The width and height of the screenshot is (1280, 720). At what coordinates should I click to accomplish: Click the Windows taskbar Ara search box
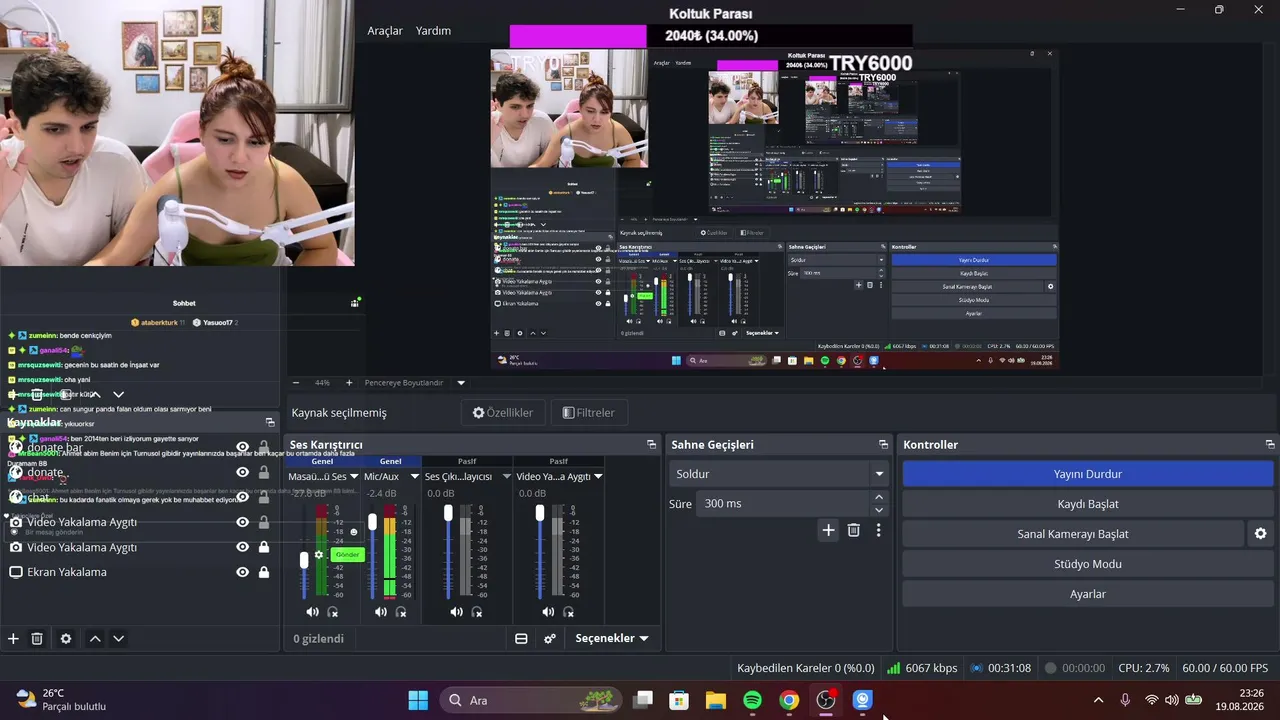(x=529, y=700)
